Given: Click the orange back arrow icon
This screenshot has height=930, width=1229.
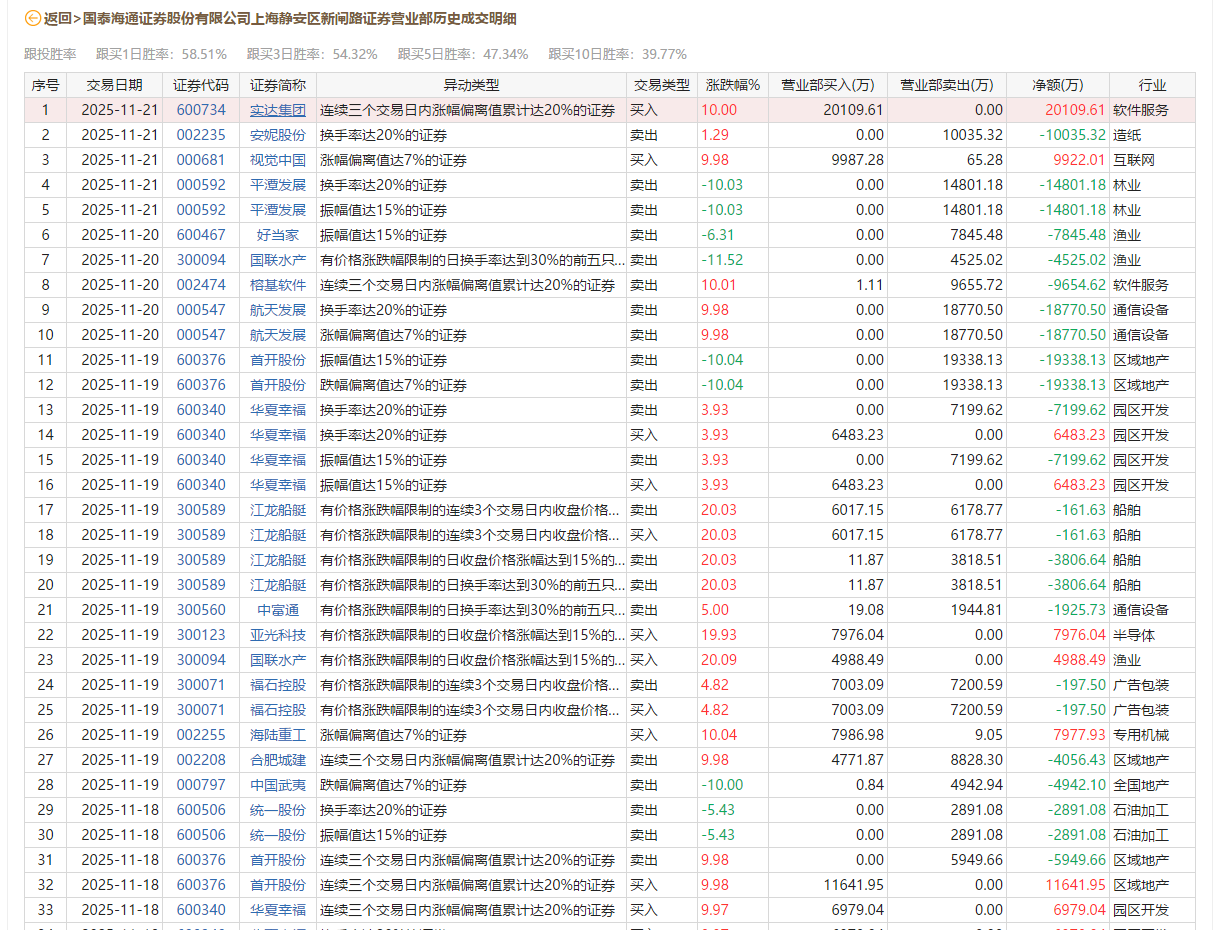Looking at the screenshot, I should click(32, 18).
